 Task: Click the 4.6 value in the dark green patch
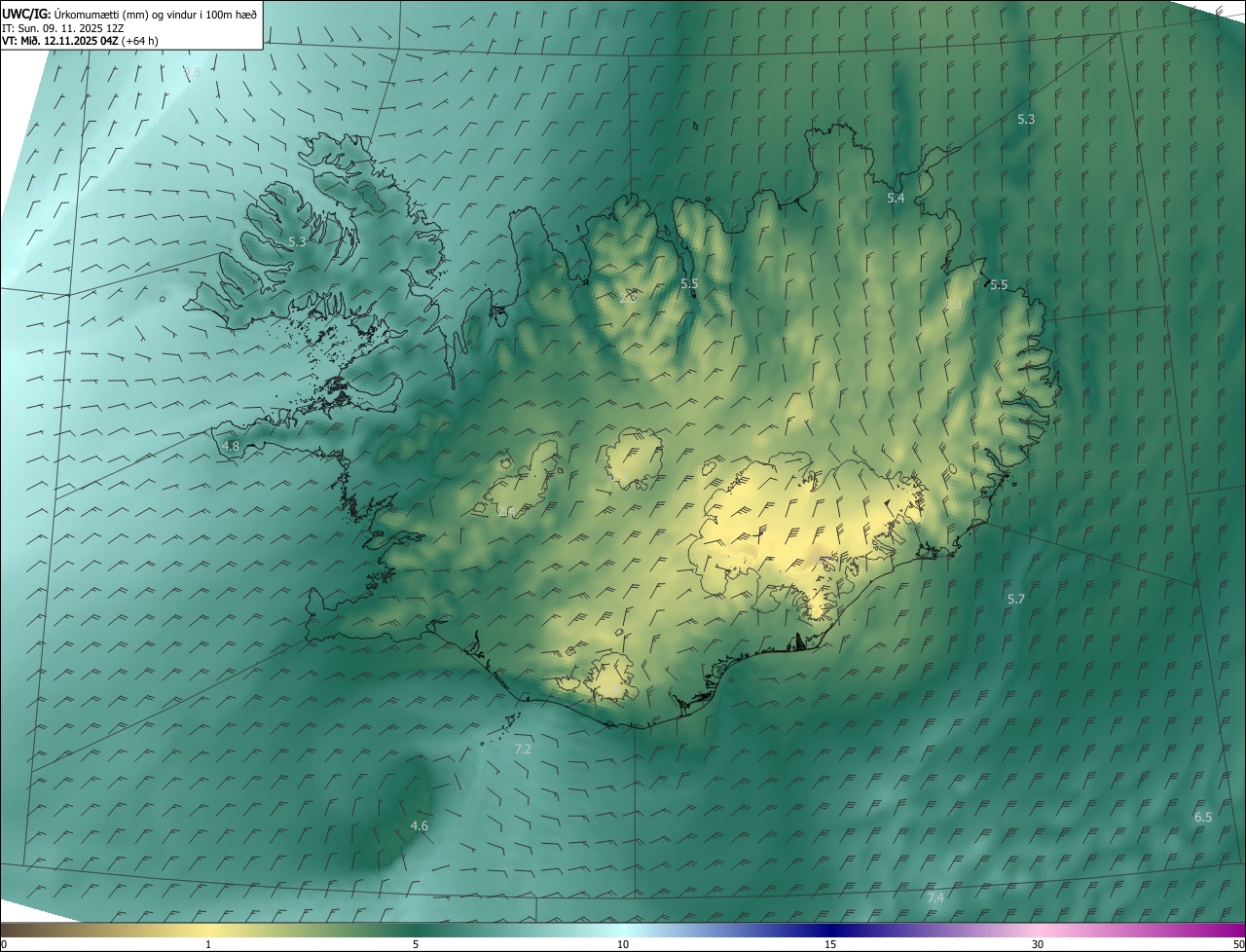pyautogui.click(x=419, y=825)
